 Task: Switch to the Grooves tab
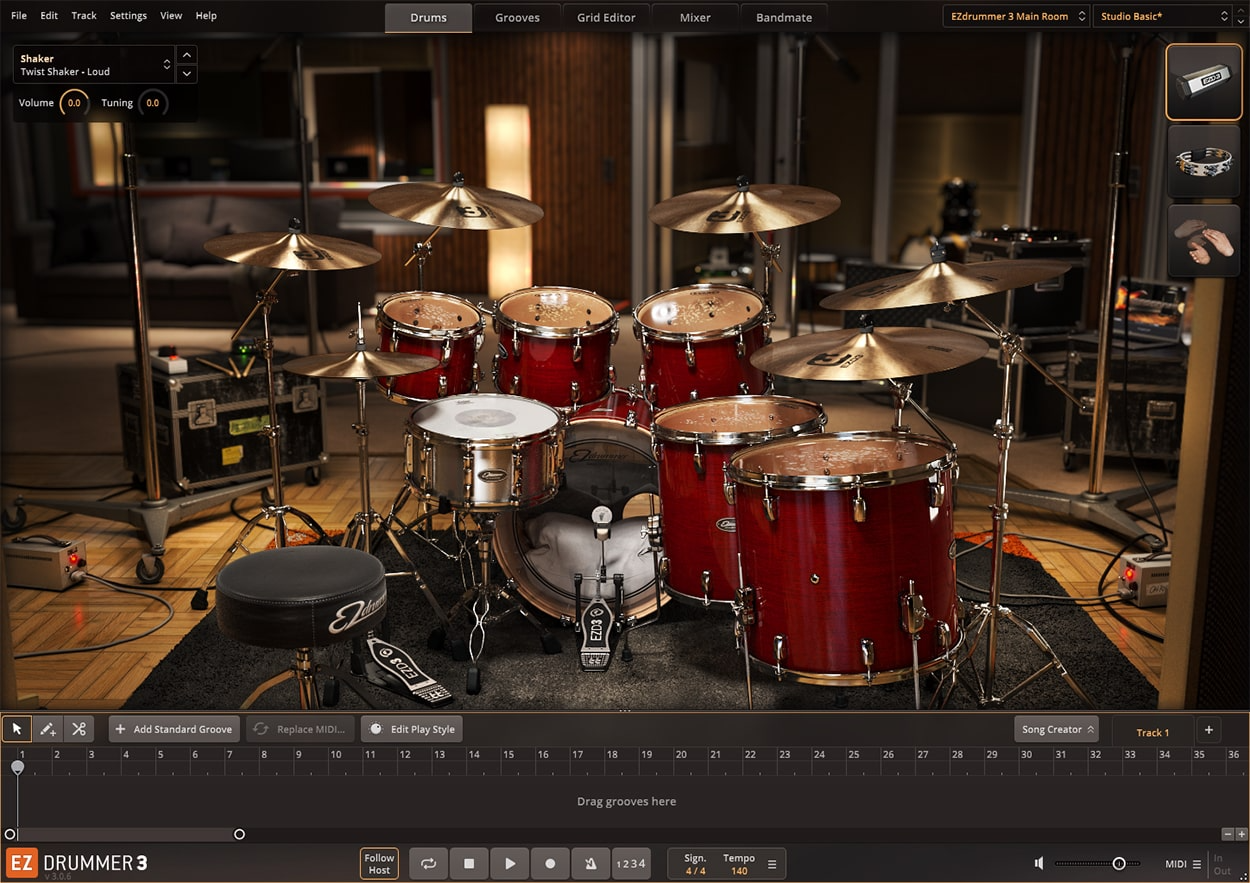click(517, 17)
